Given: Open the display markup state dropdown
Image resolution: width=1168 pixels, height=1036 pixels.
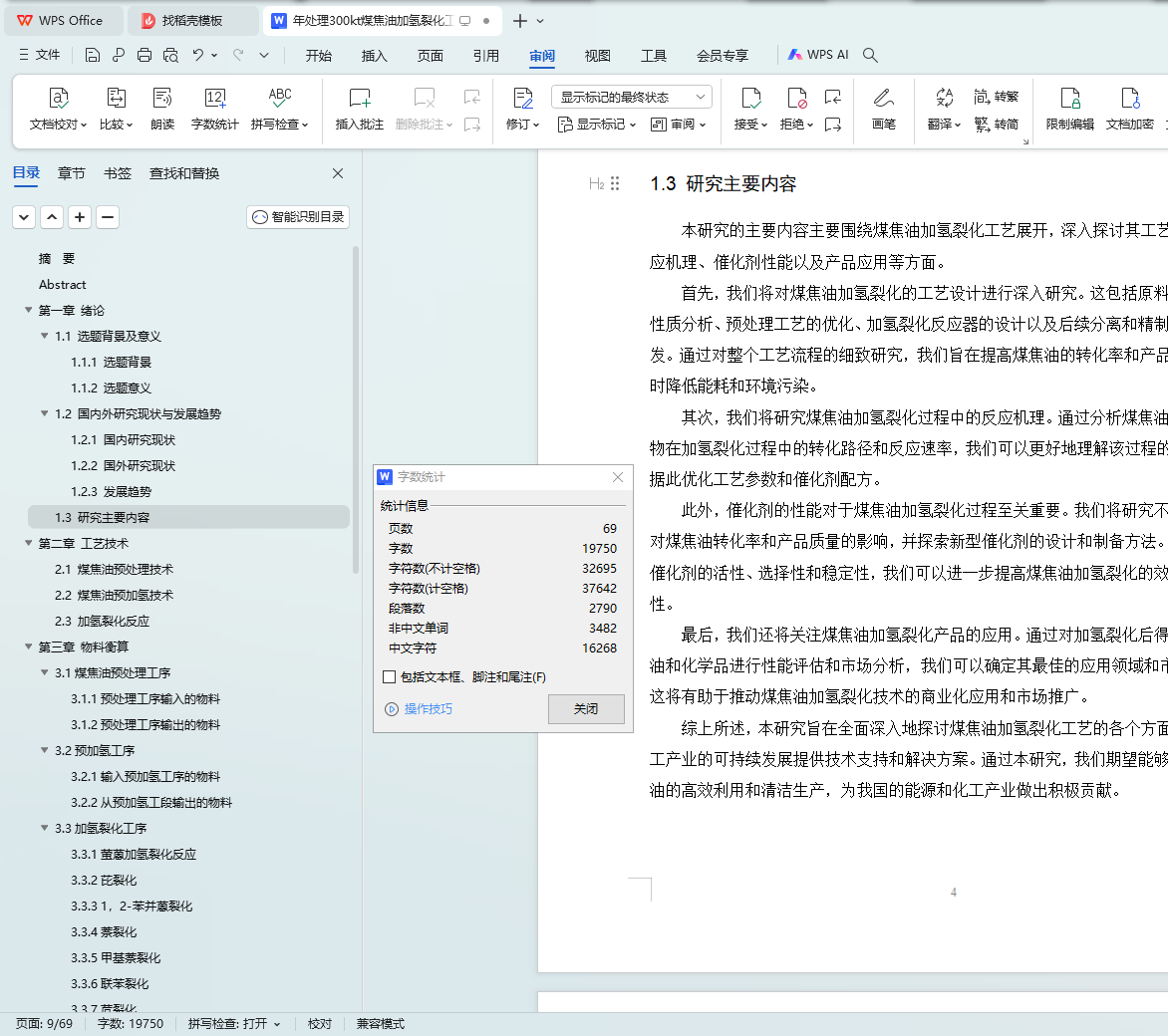Looking at the screenshot, I should [x=632, y=97].
